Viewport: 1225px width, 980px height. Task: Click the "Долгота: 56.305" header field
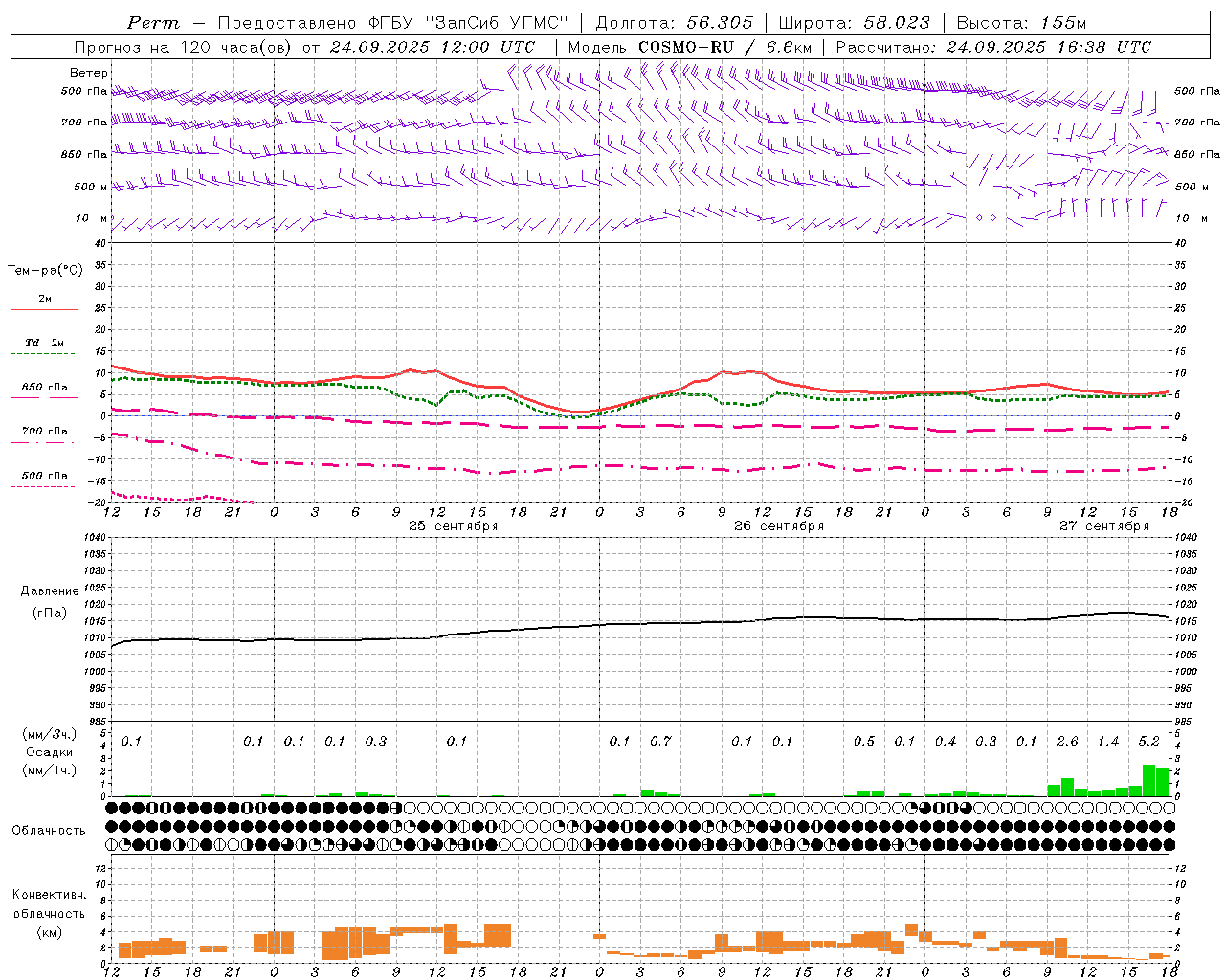674,23
